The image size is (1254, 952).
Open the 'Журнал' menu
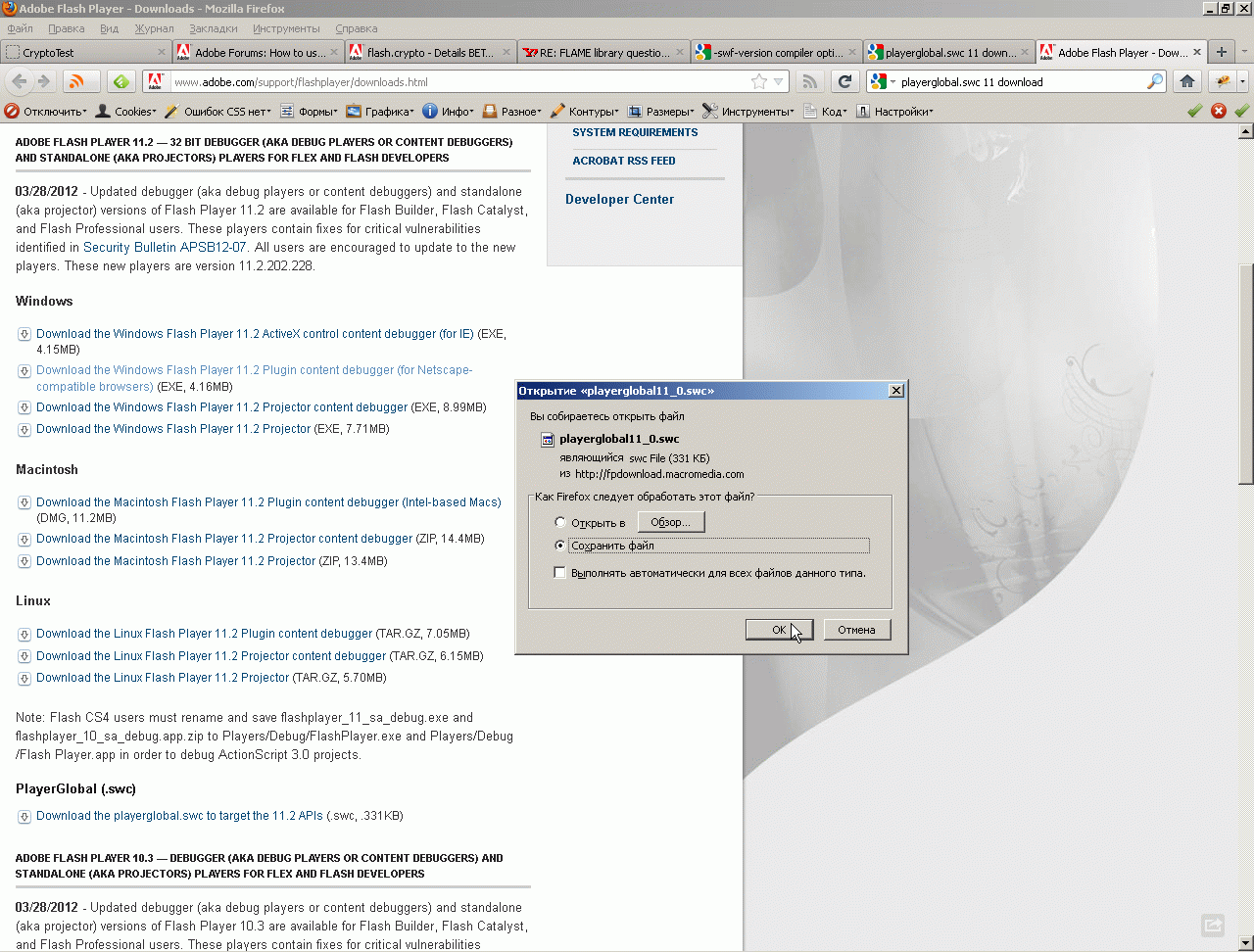[x=154, y=28]
